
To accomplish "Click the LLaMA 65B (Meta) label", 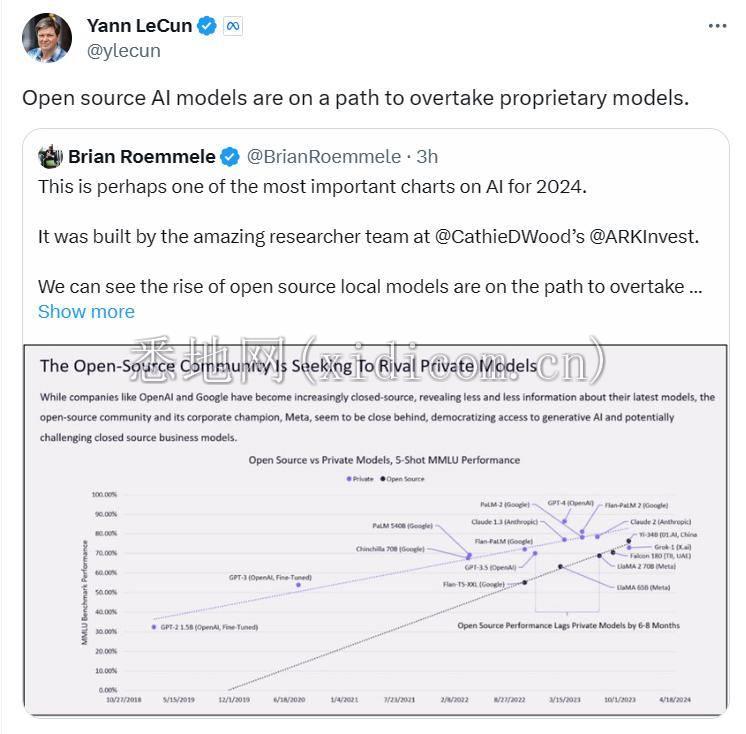I will click(x=643, y=587).
